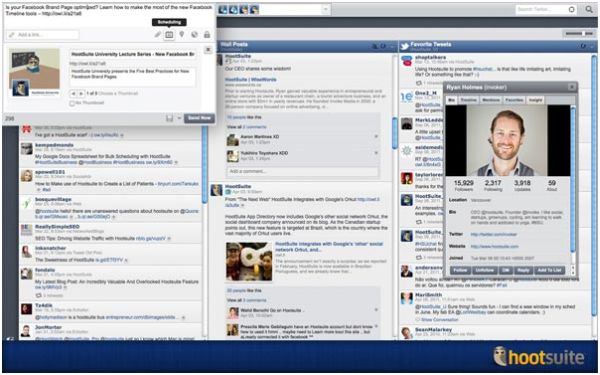Screen dimensions: 600x375
Task: Open kempedmonds username in left stream
Action: point(54,145)
